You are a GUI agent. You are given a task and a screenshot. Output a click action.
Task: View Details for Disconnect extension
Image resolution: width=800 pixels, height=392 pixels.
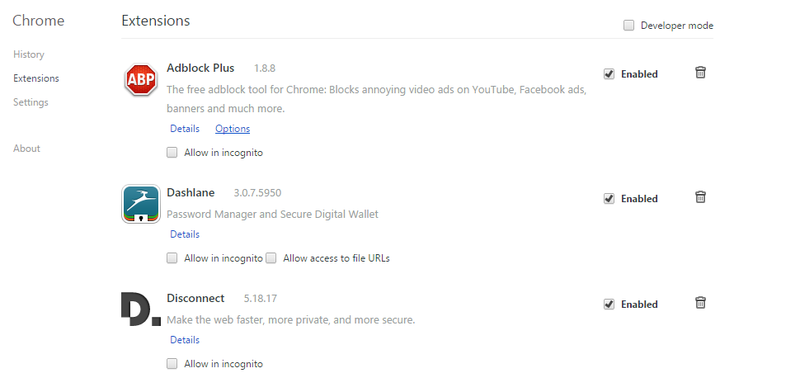point(185,340)
